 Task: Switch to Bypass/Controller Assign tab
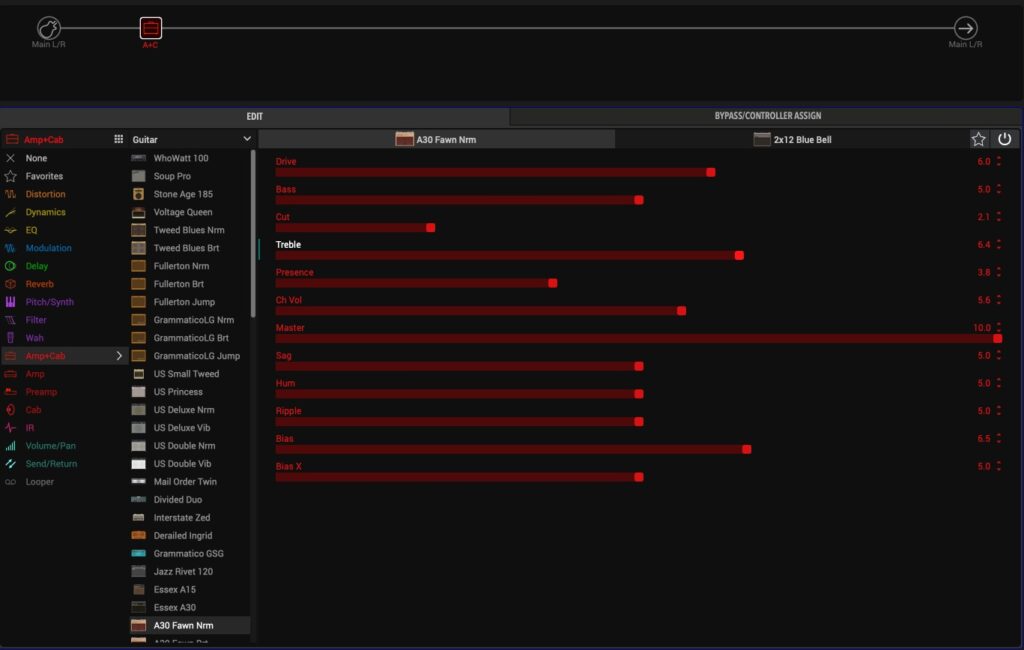point(767,116)
